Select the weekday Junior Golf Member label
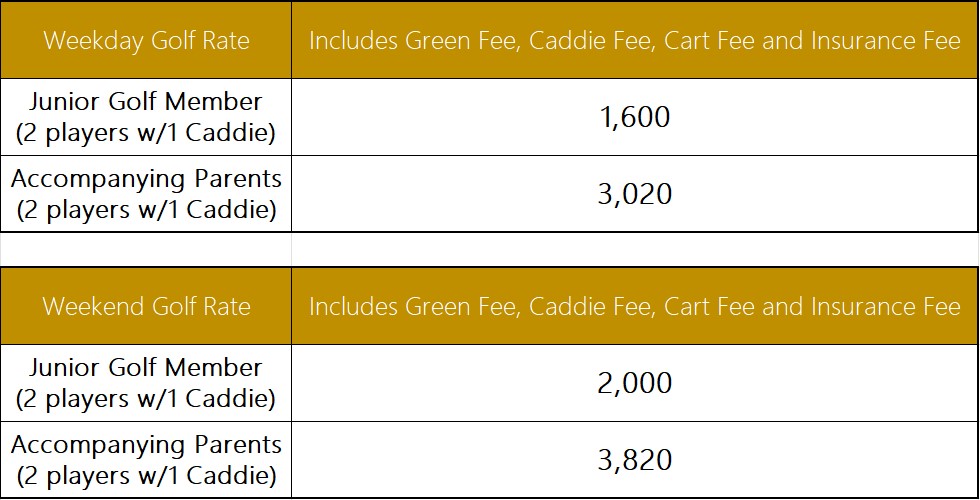Viewport: 980px width, 500px height. click(146, 101)
